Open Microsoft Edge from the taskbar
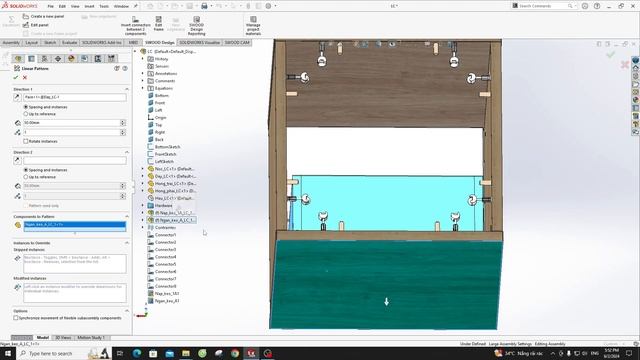 136,353
